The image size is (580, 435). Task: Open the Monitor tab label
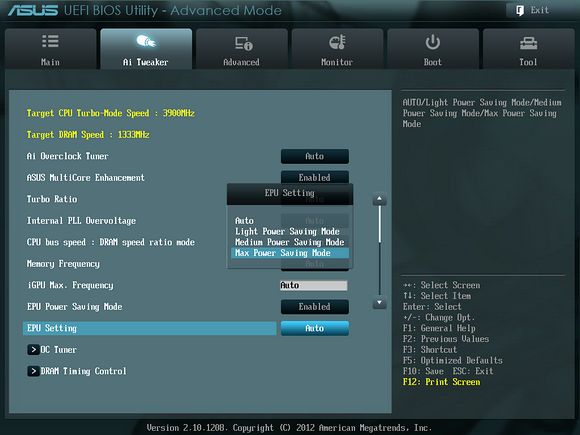(337, 62)
